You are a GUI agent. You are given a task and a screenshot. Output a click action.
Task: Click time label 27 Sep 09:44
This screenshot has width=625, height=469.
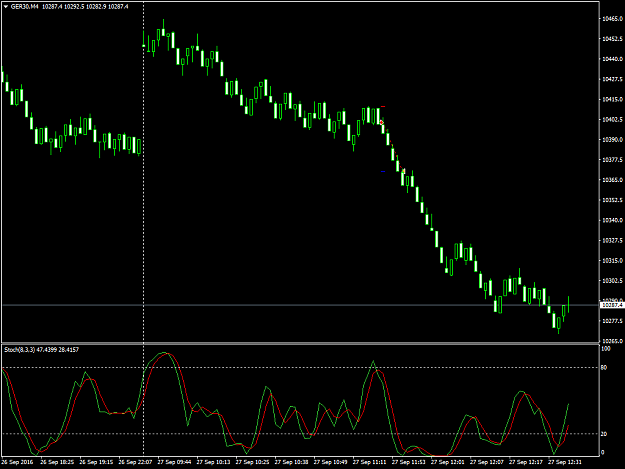click(174, 462)
